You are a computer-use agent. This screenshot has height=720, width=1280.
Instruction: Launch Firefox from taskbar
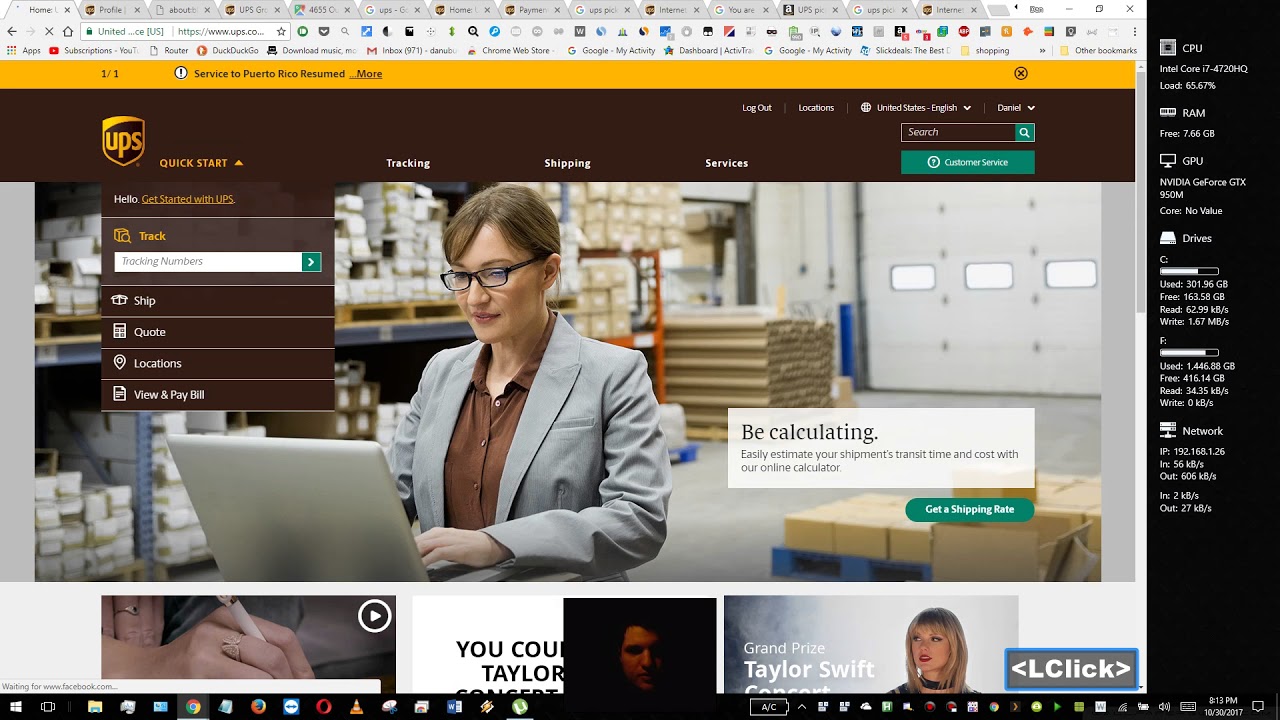258,707
